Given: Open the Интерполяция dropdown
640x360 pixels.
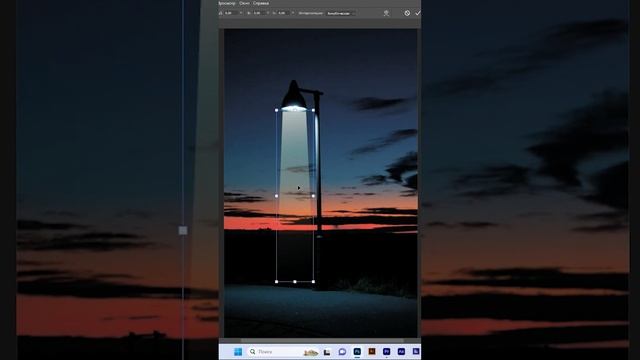Looking at the screenshot, I should click(x=340, y=13).
